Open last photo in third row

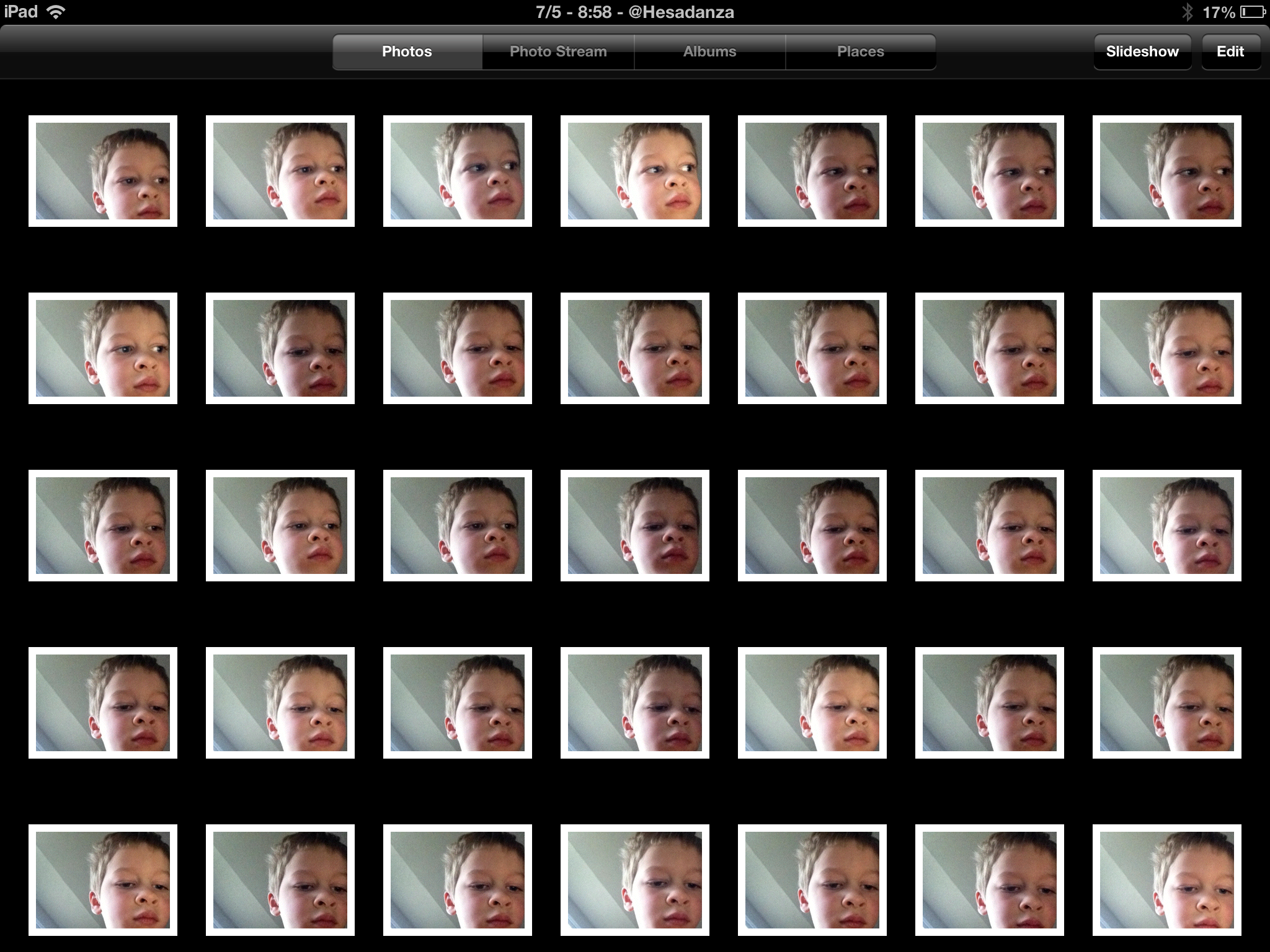click(1166, 526)
